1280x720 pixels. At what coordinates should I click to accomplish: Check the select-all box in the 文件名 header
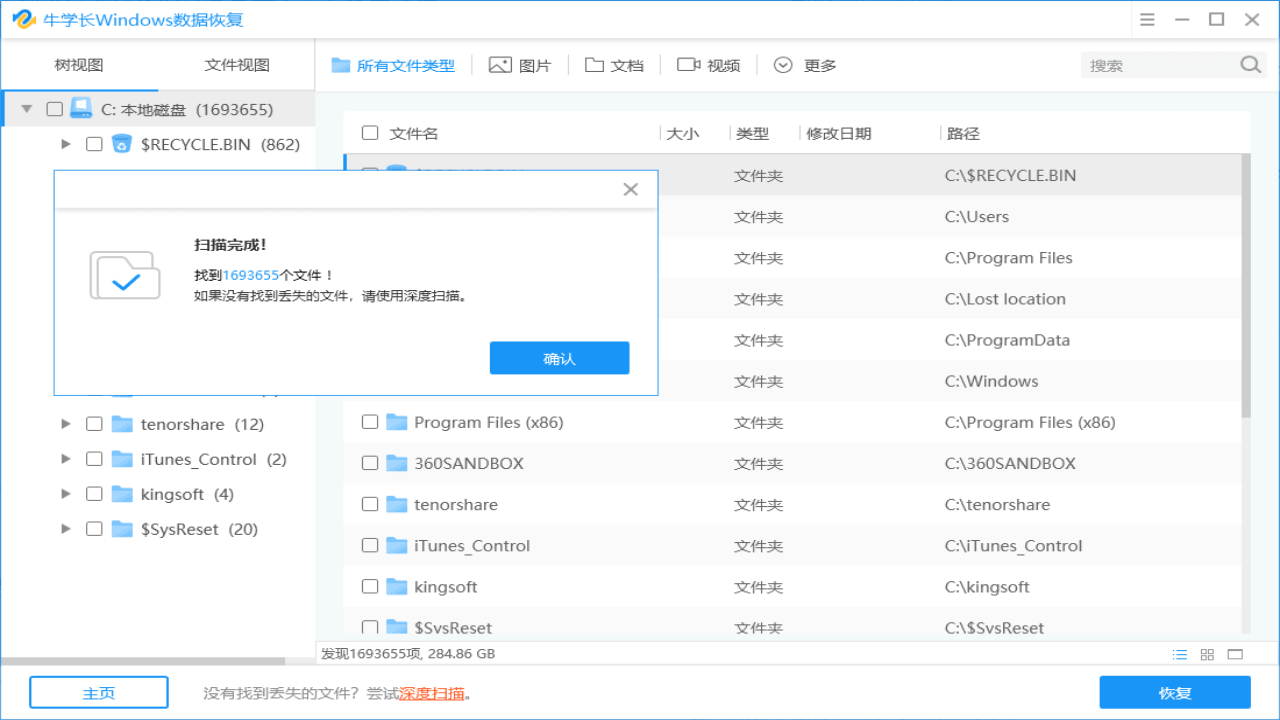pos(370,132)
